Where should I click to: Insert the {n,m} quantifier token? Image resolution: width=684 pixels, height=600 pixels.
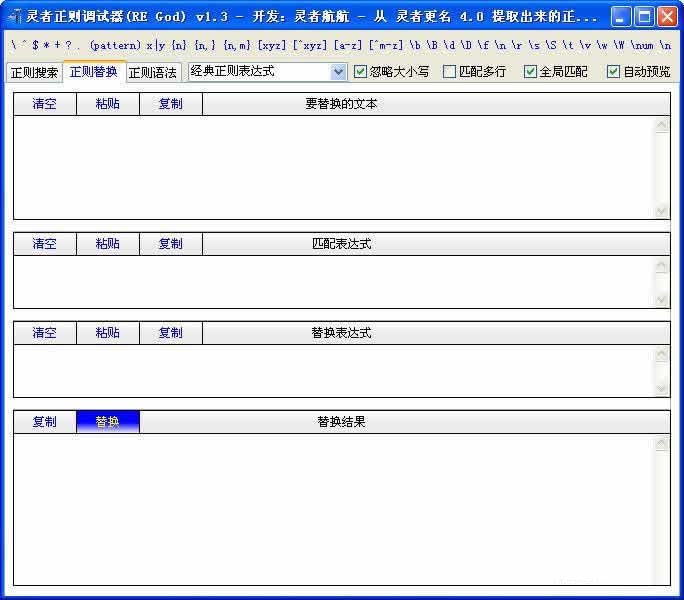(237, 46)
